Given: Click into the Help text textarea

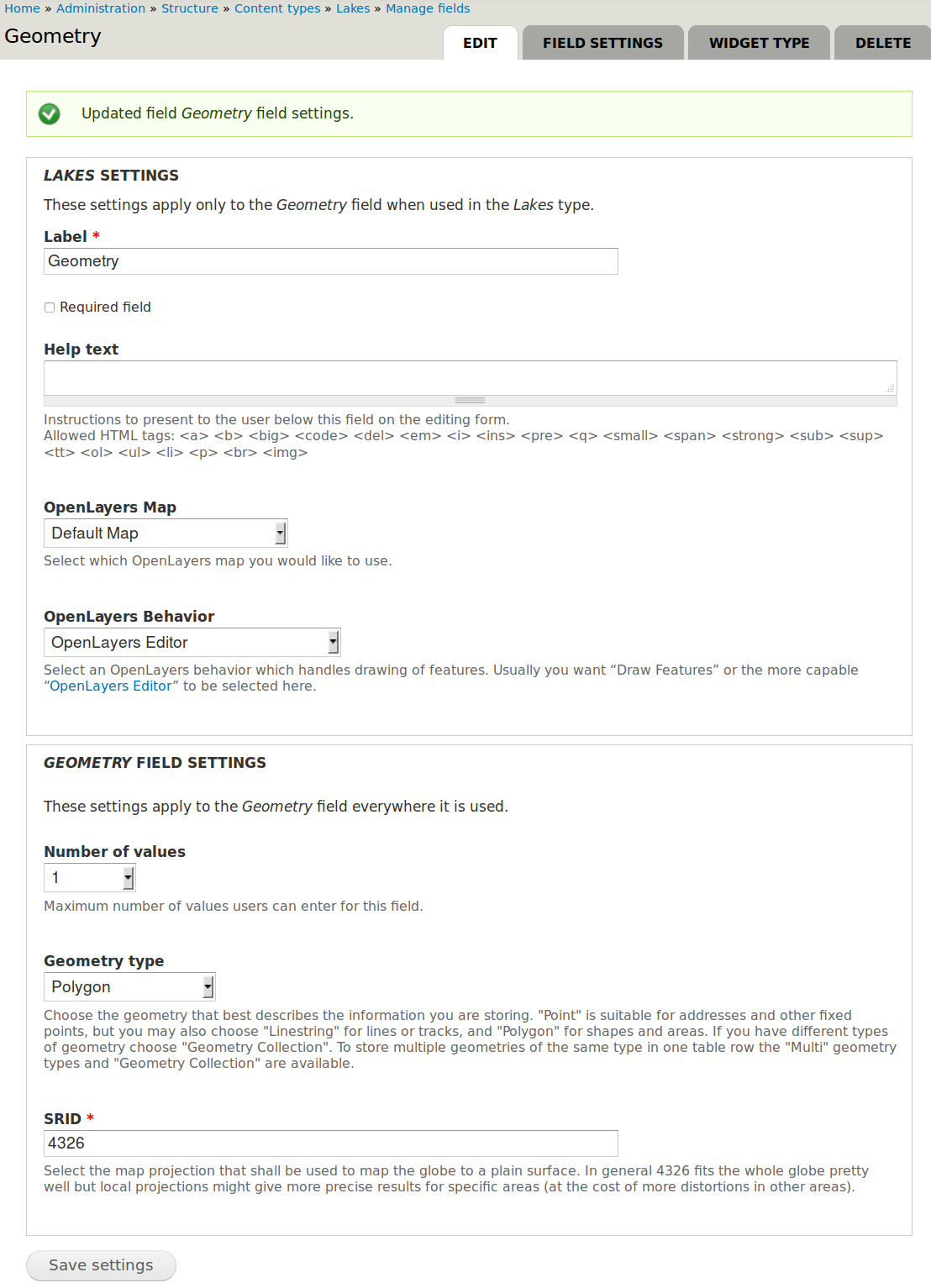Looking at the screenshot, I should (471, 378).
